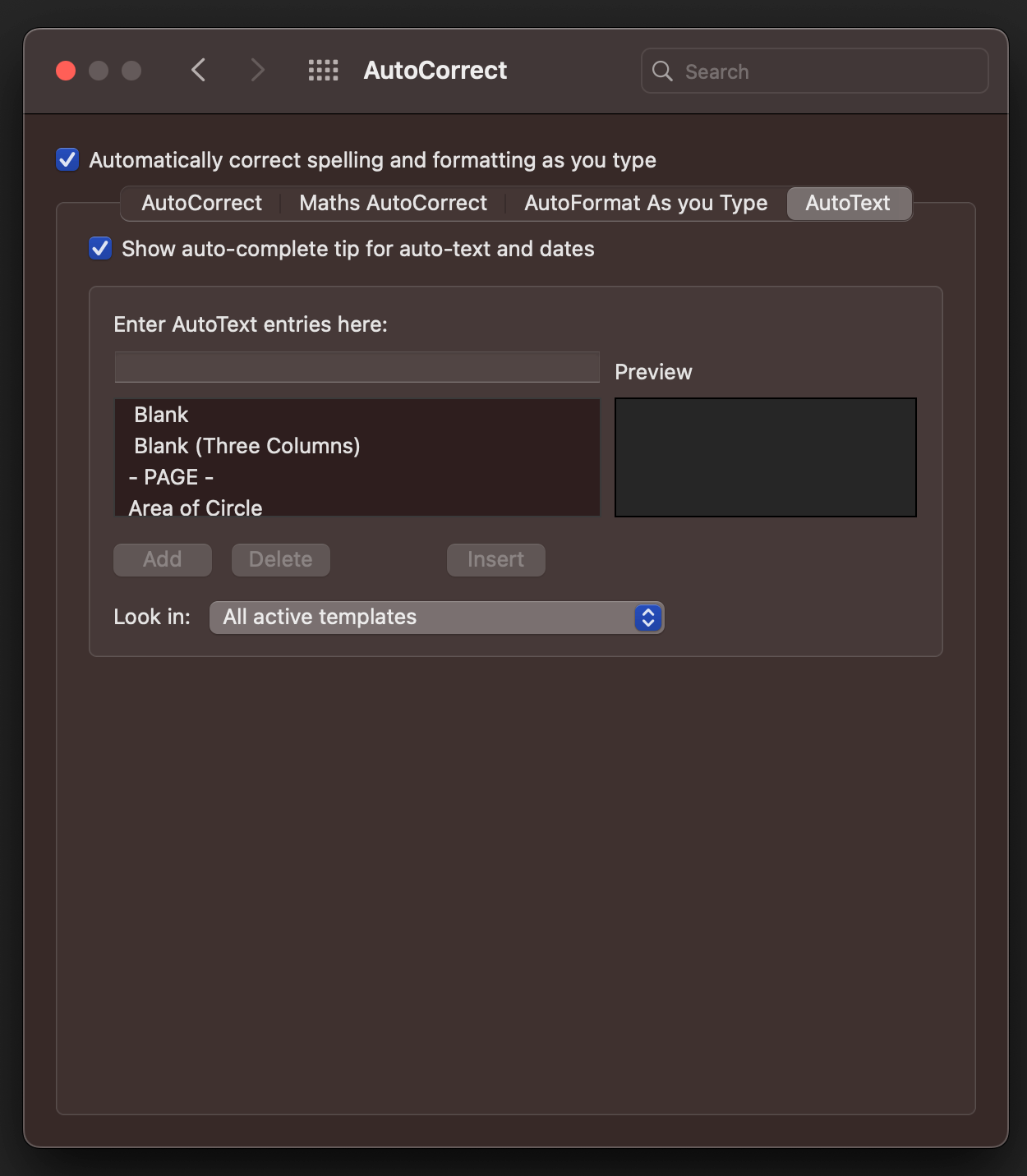Select the AutoText tab

click(848, 203)
